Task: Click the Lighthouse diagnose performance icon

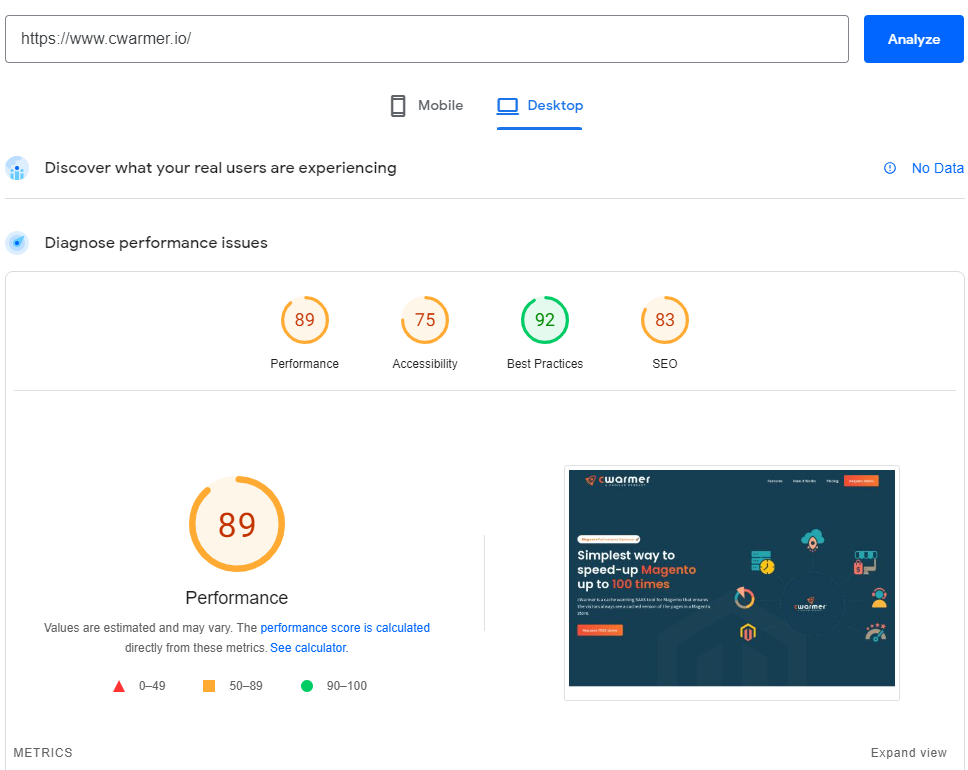Action: click(x=17, y=242)
